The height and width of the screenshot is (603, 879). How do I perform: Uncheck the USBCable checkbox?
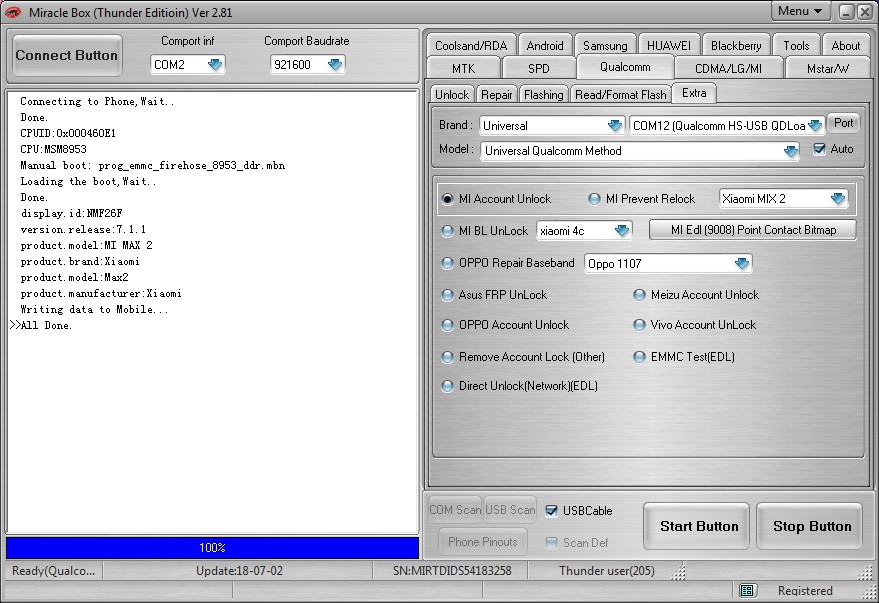[x=551, y=511]
